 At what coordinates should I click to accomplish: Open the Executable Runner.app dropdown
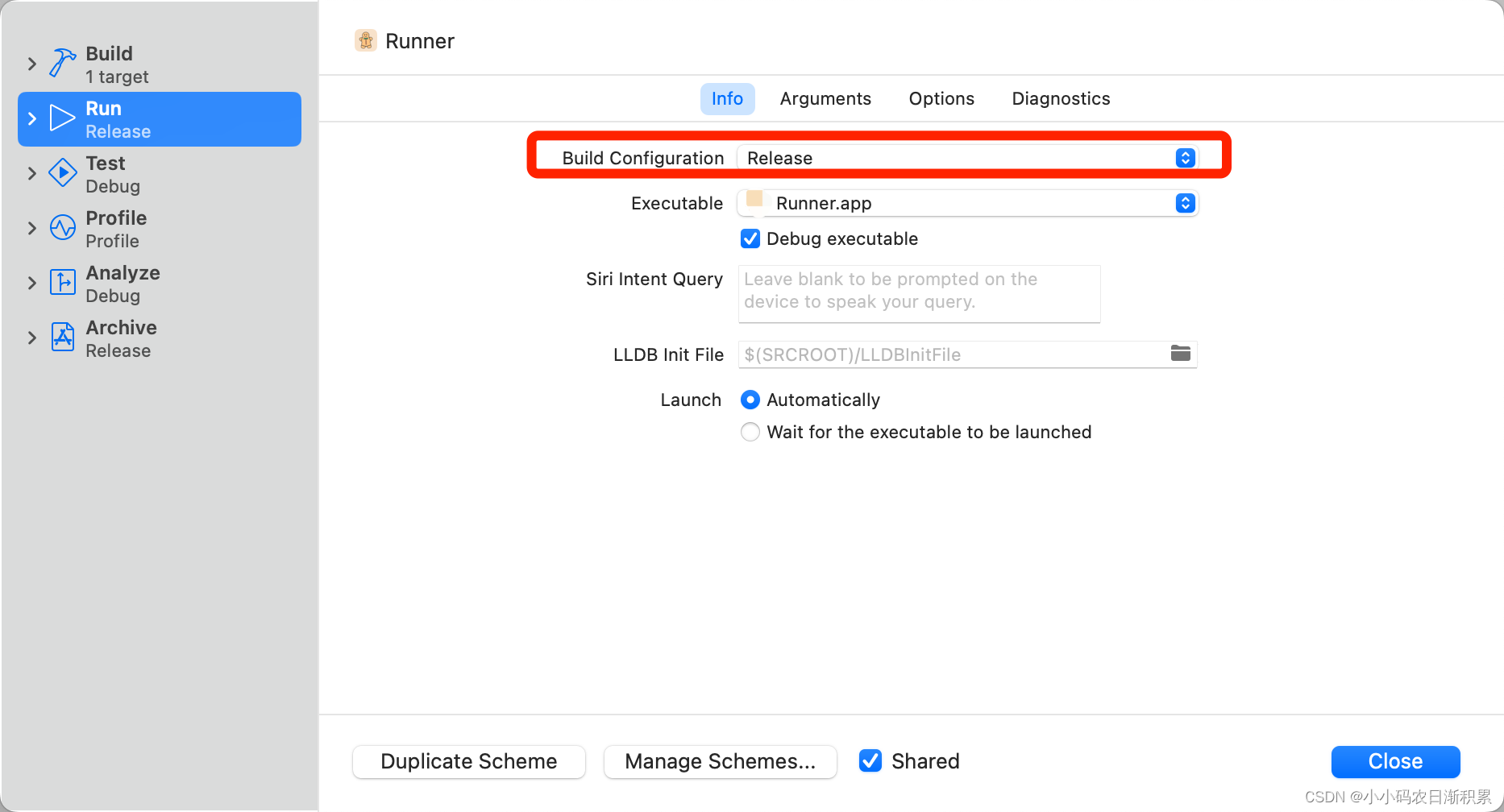[x=967, y=203]
